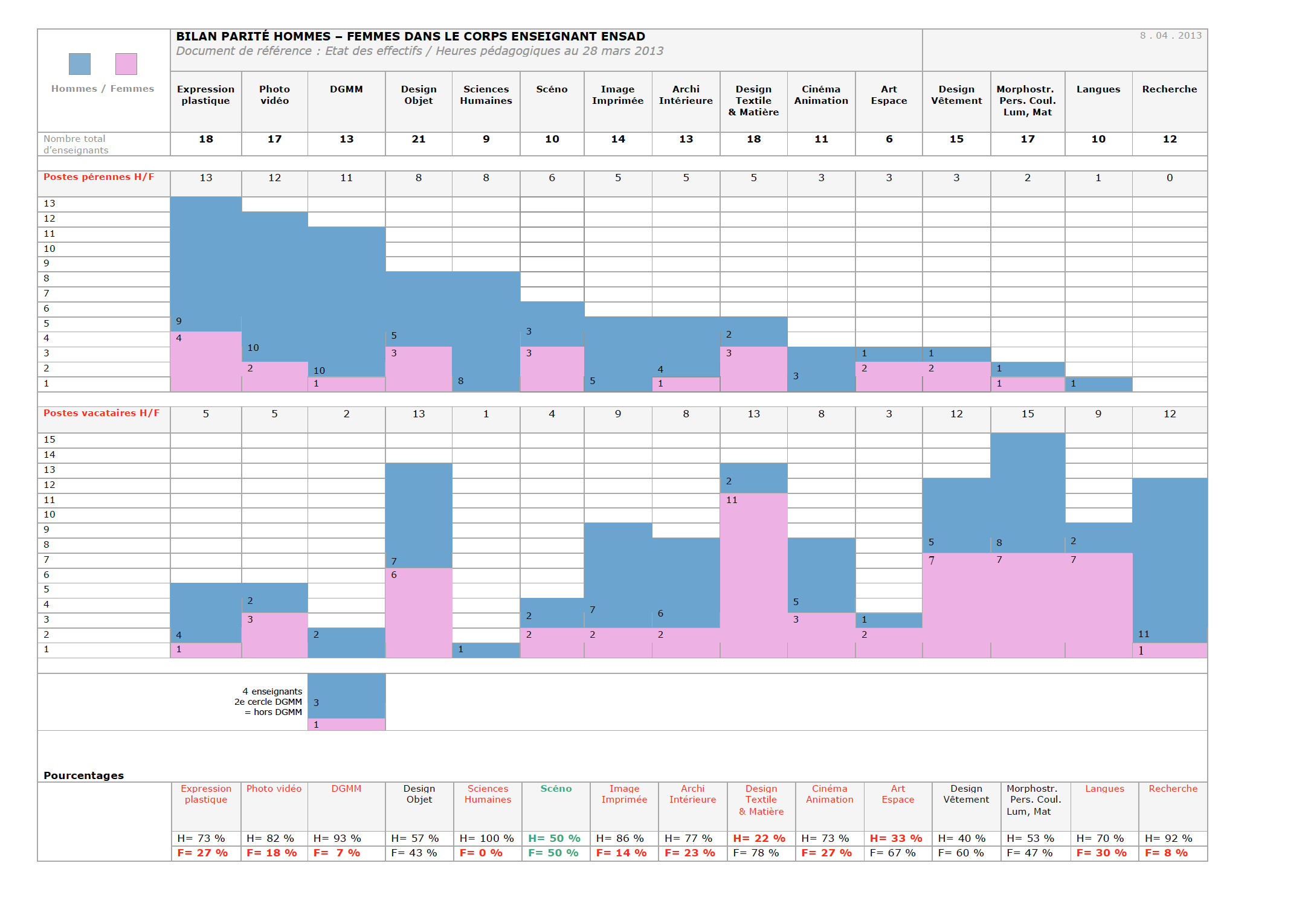Click the blue Hommes legend swatch
Image resolution: width=1311 pixels, height=924 pixels.
click(79, 64)
